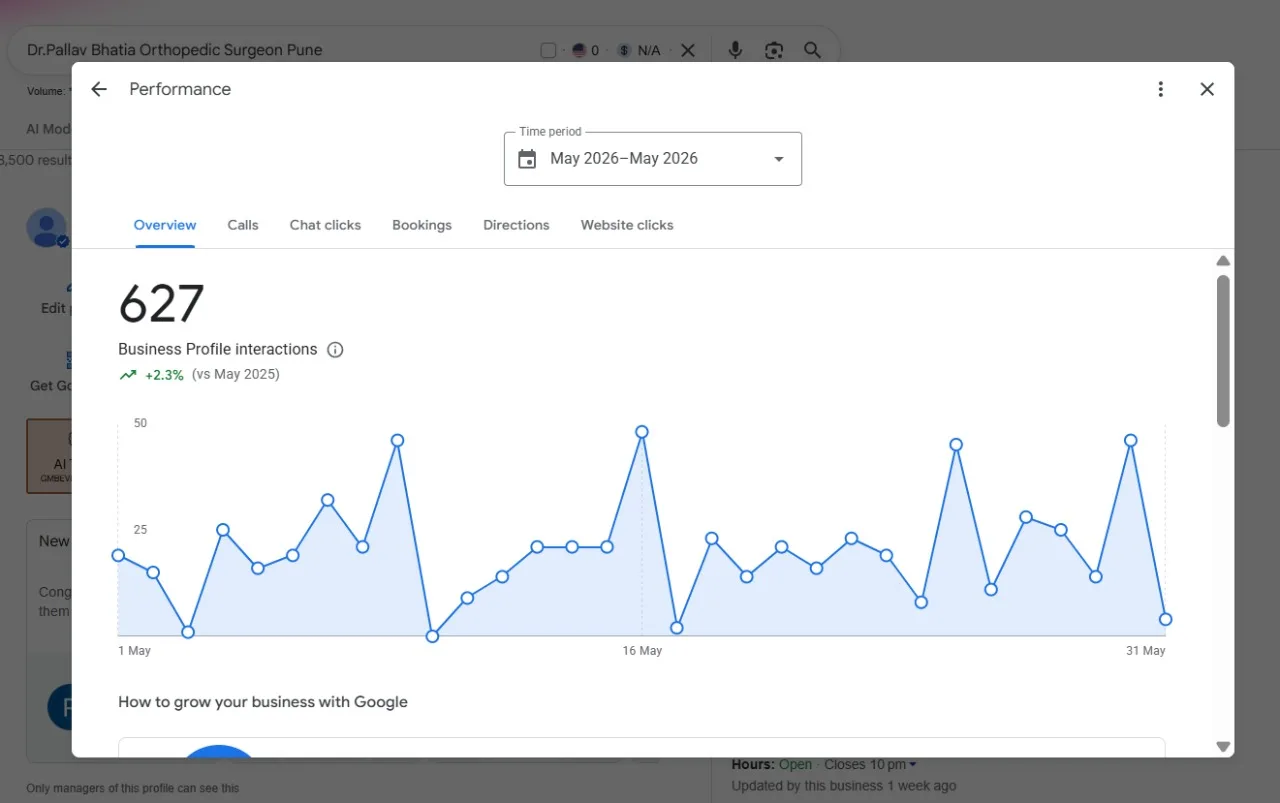The height and width of the screenshot is (803, 1280).
Task: Click the microphone voice search icon
Action: coord(735,50)
